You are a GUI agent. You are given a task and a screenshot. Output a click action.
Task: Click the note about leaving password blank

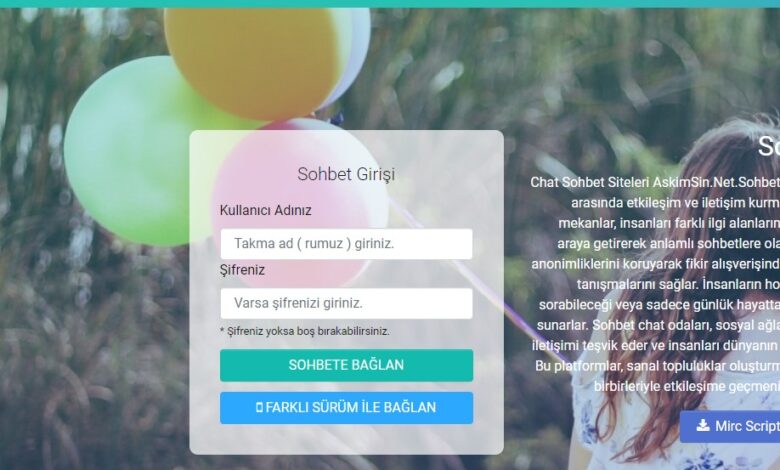coord(304,331)
